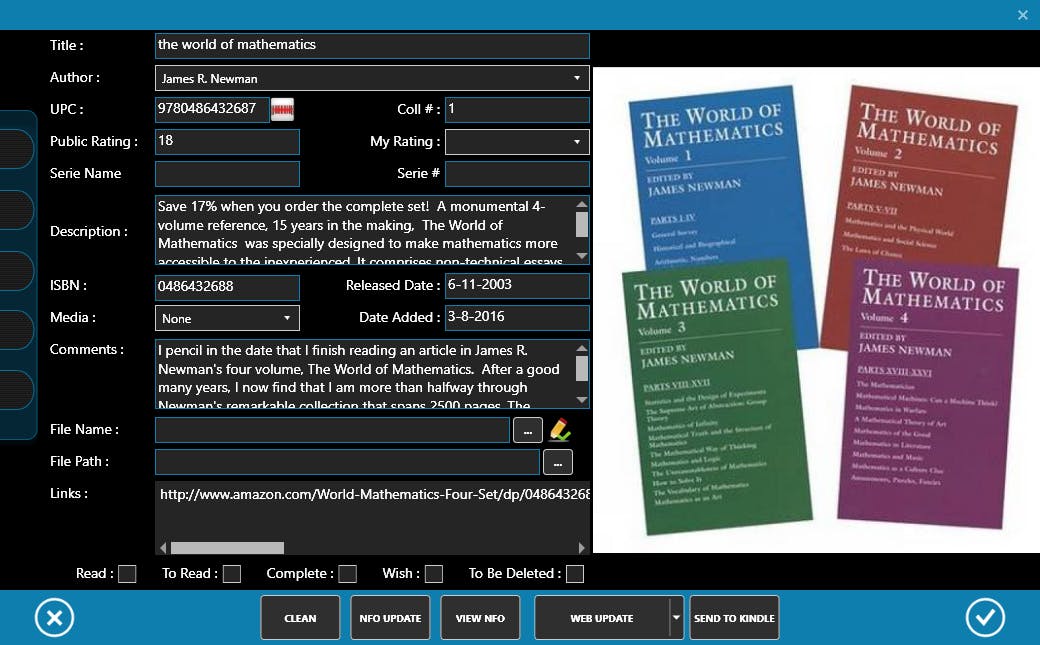1040x645 pixels.
Task: Enable the Wish checkbox
Action: coord(434,574)
